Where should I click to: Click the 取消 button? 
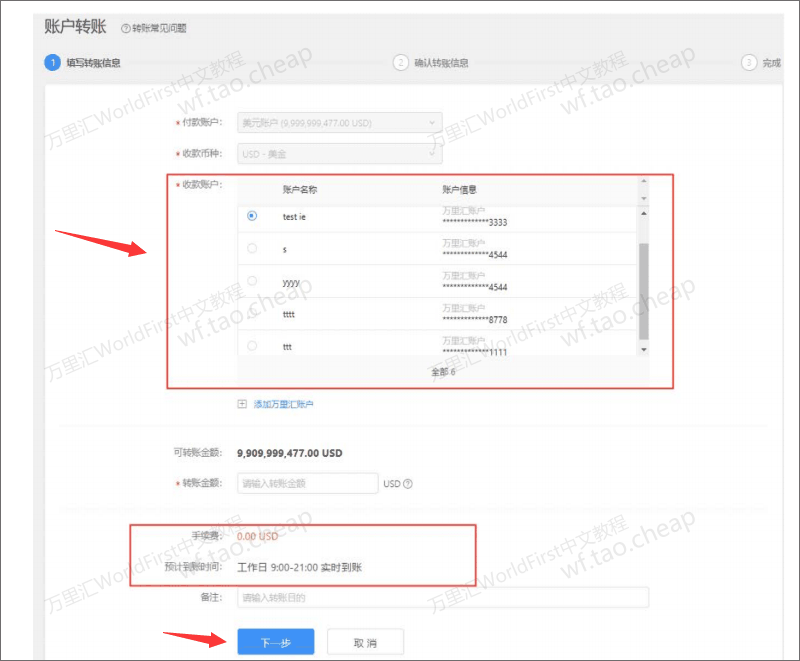point(365,642)
